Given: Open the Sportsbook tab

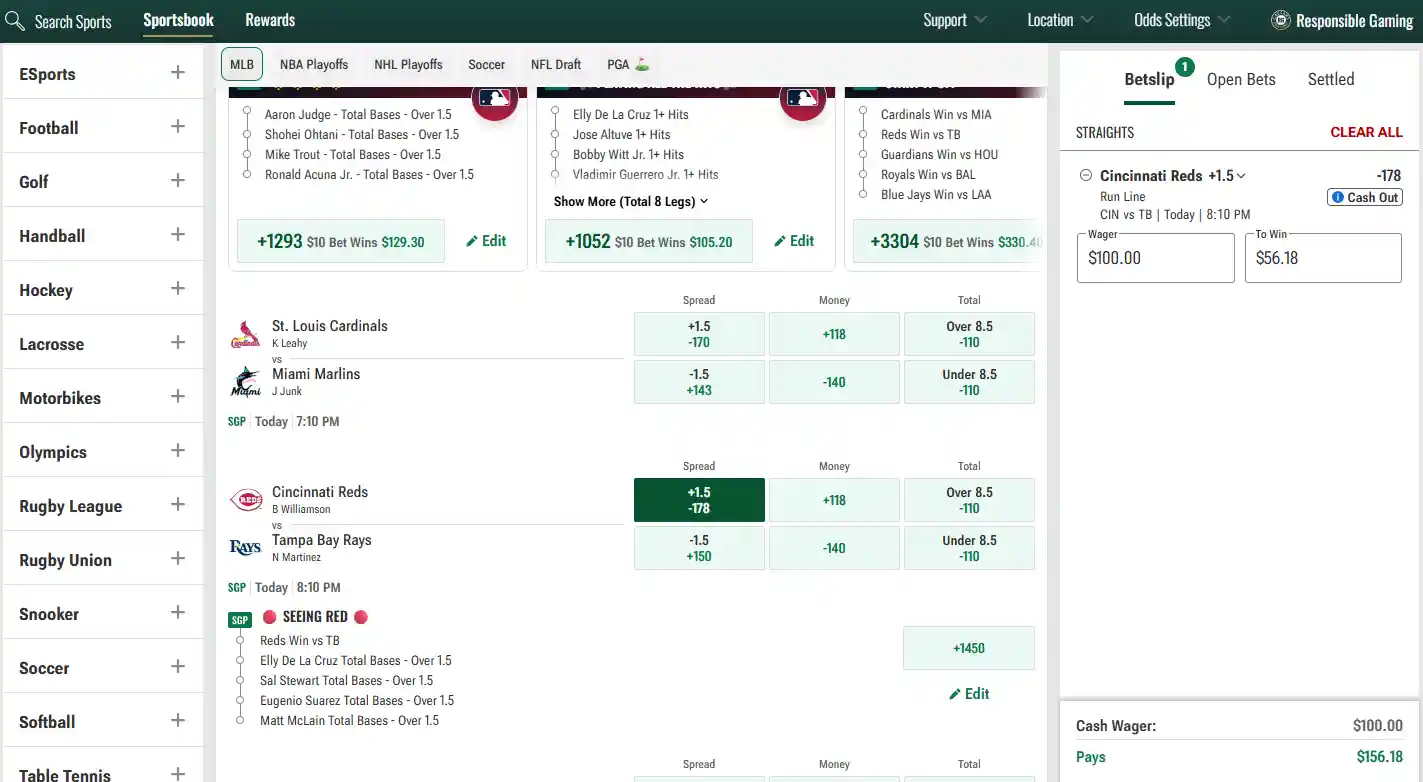Looking at the screenshot, I should 178,20.
